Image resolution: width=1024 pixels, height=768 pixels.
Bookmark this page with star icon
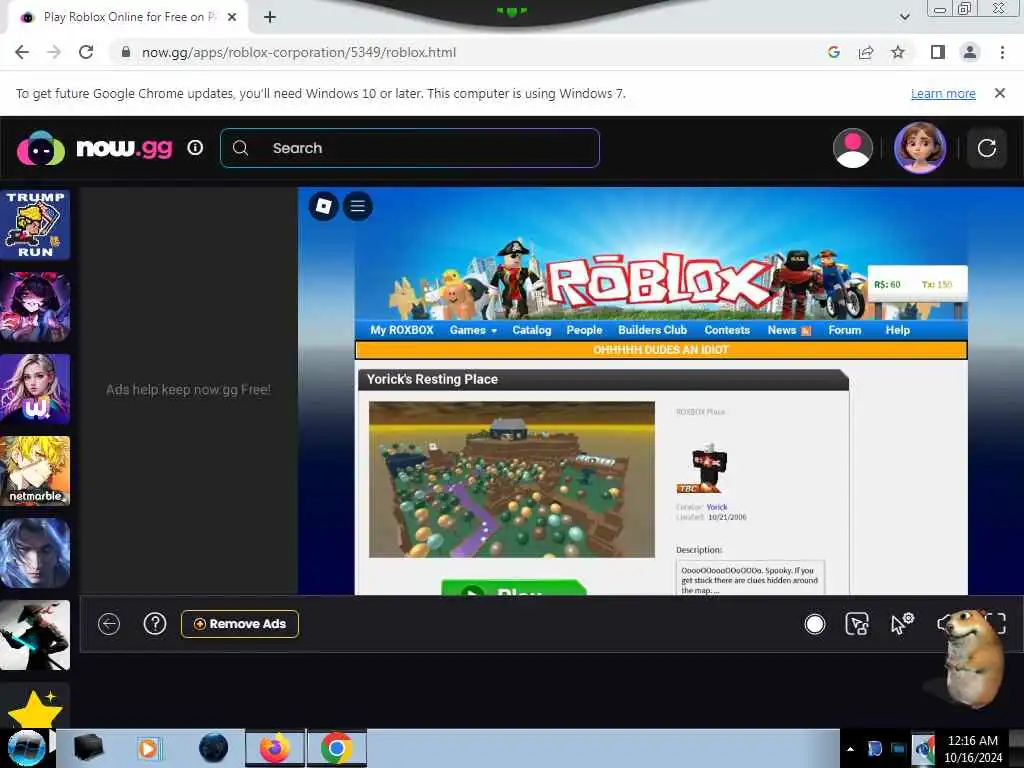point(898,52)
